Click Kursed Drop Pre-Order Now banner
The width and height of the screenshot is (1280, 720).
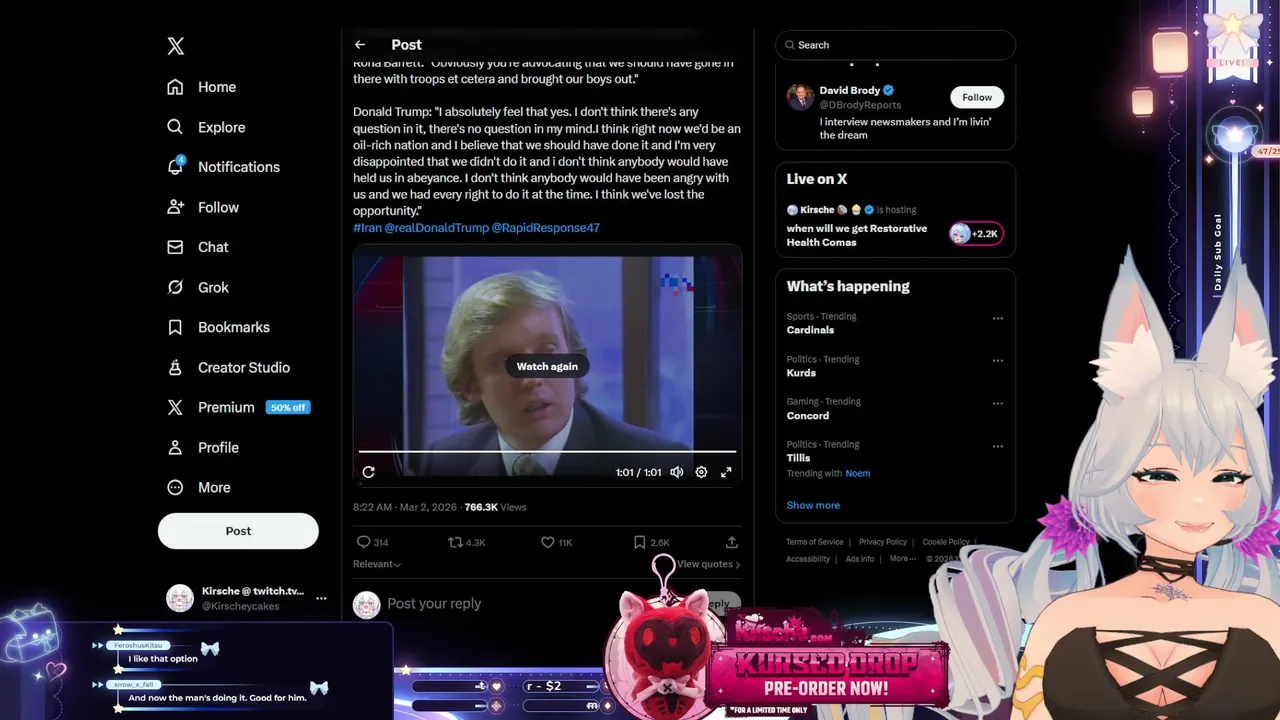tap(826, 675)
